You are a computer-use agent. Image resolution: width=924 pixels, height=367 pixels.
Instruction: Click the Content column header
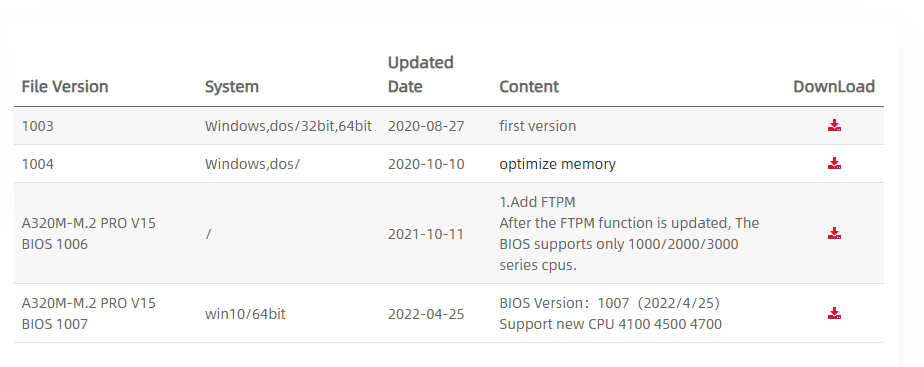[x=529, y=87]
